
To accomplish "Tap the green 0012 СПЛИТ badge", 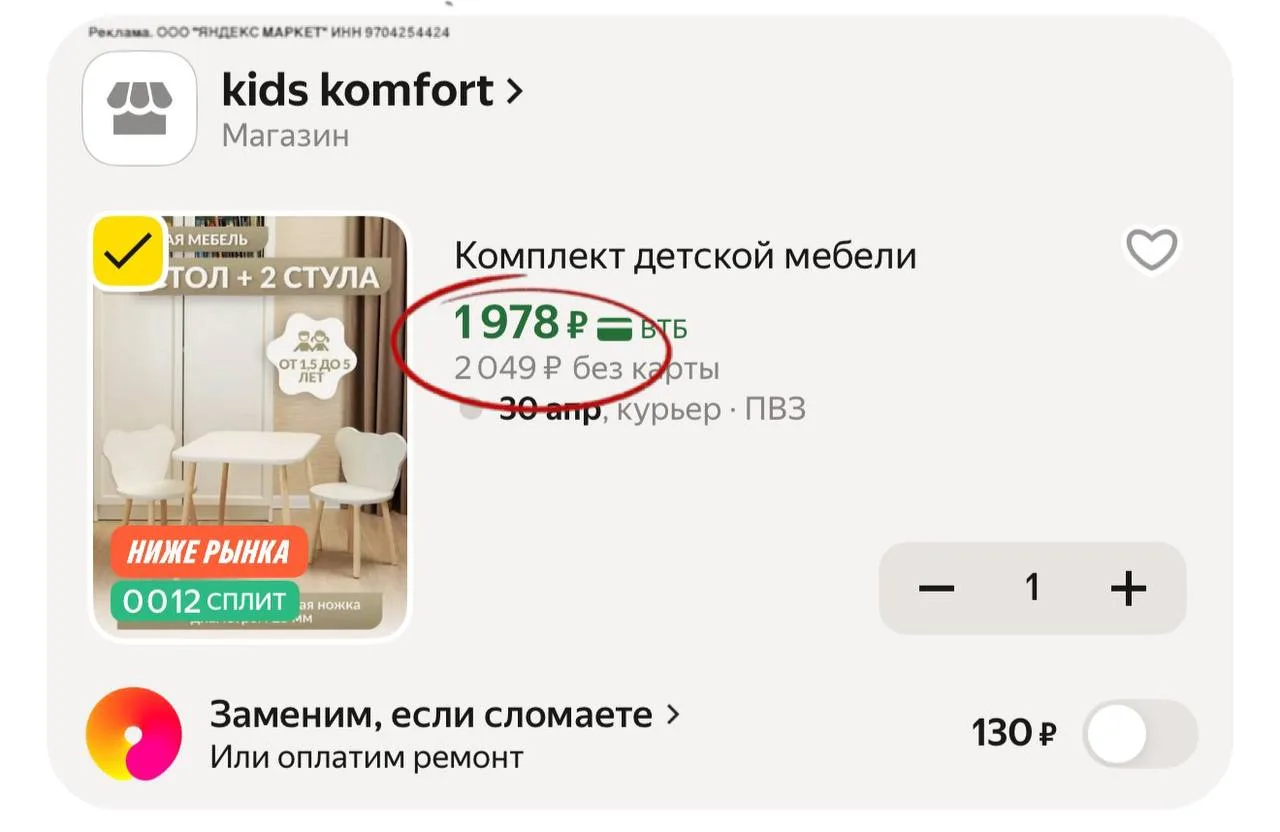I will (205, 601).
